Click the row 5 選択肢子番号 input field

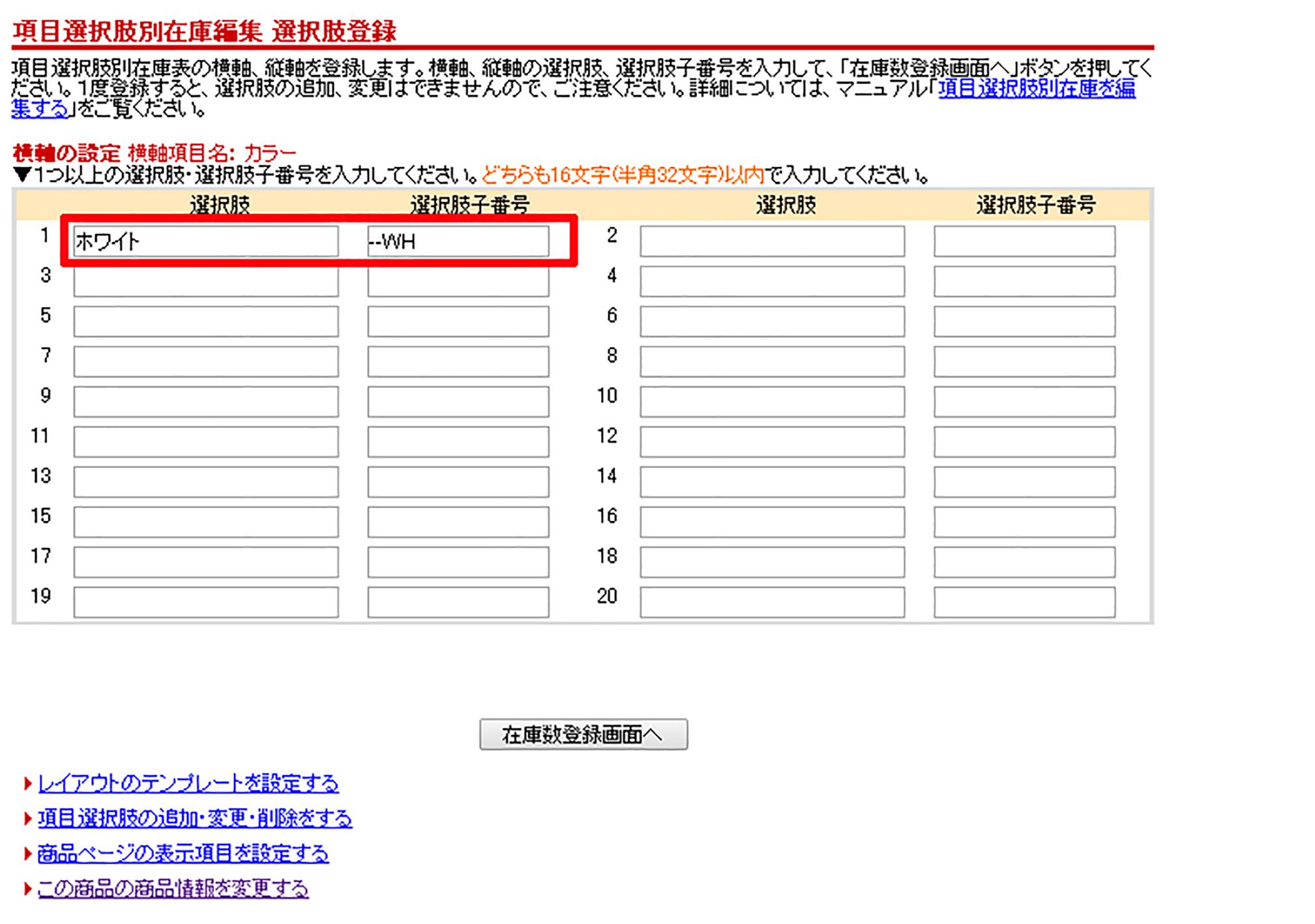coord(458,321)
